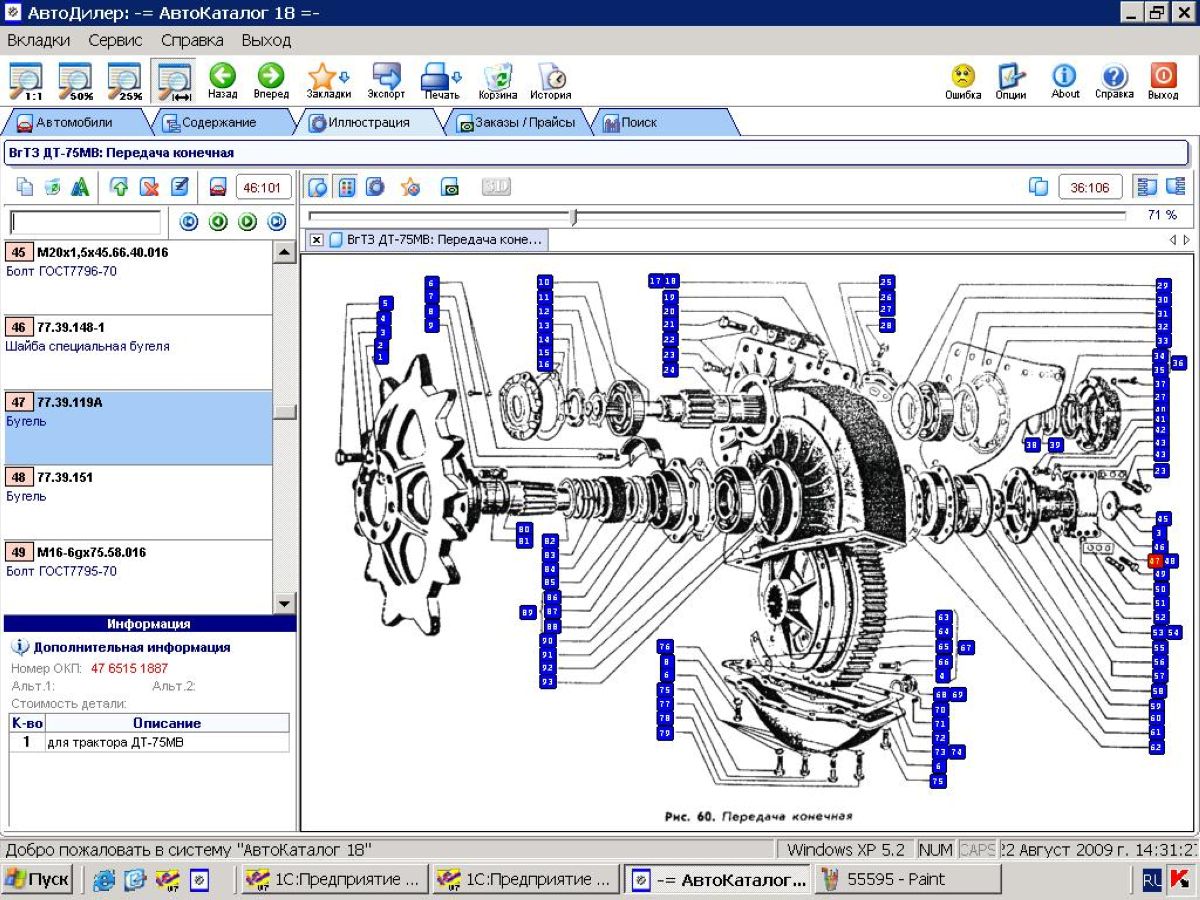Toggle the fit-to-width zoom button
The image size is (1200, 900).
click(x=174, y=80)
